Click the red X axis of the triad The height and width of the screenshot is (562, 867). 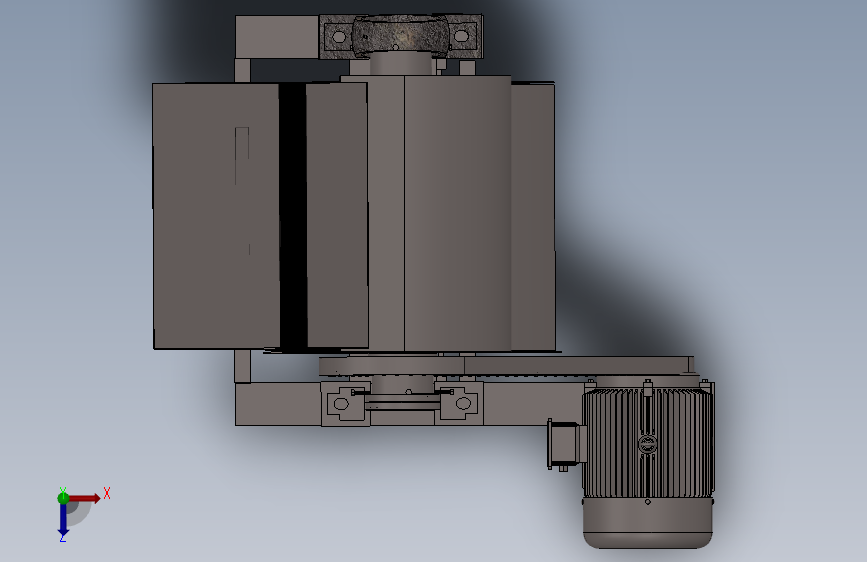[x=84, y=498]
